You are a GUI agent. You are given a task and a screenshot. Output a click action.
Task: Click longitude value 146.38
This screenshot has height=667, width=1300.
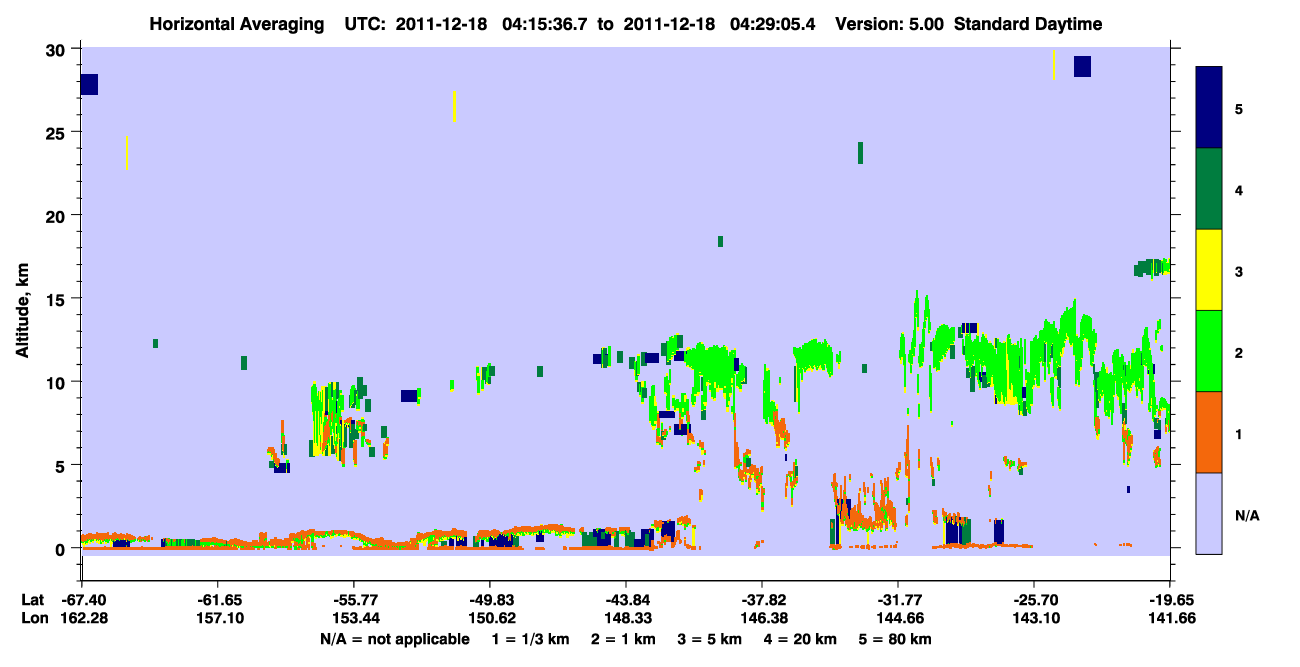(x=762, y=619)
